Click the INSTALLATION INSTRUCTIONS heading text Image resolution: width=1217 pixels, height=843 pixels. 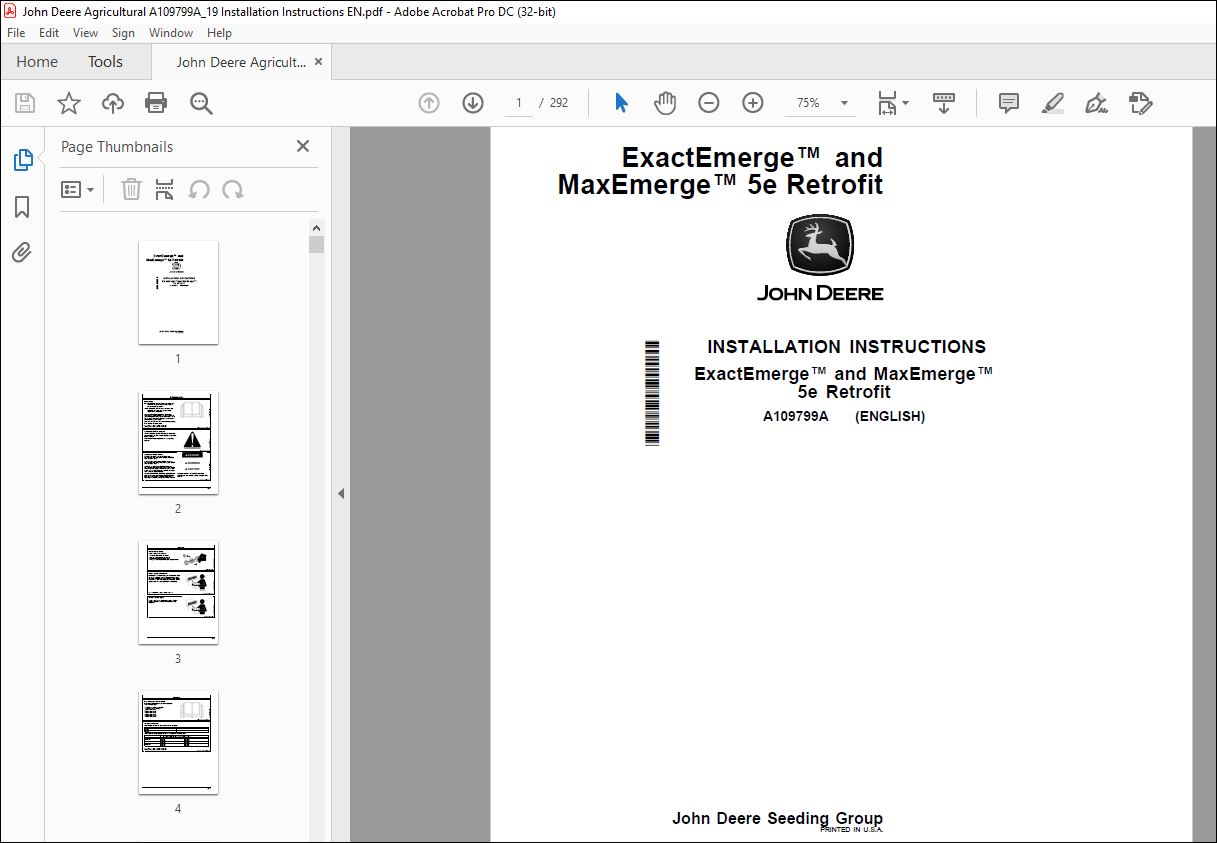(x=846, y=347)
